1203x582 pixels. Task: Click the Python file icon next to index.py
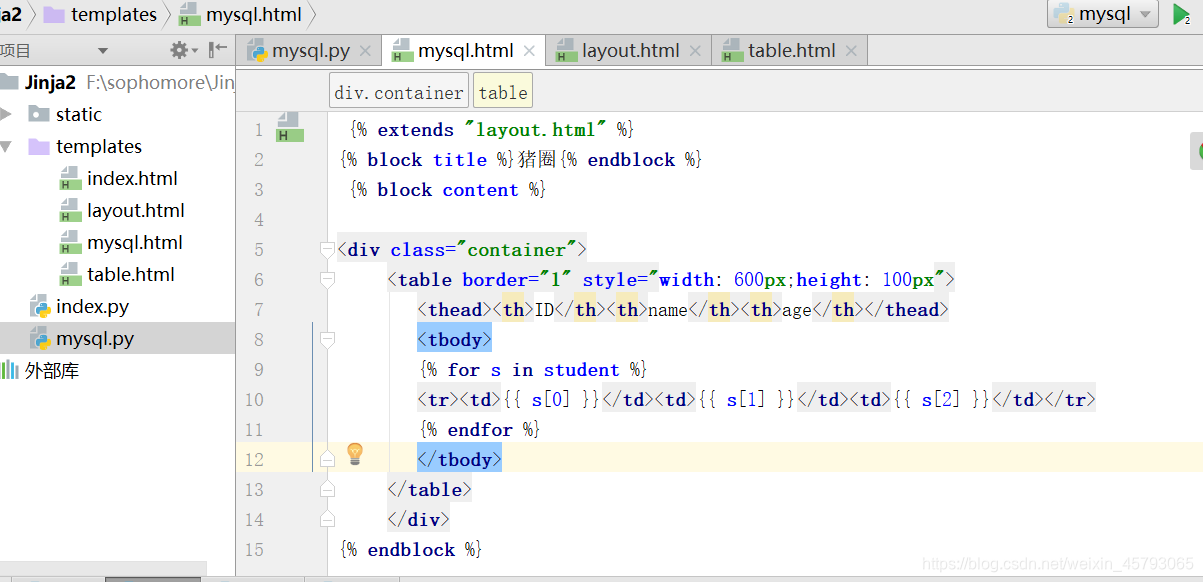click(x=42, y=305)
